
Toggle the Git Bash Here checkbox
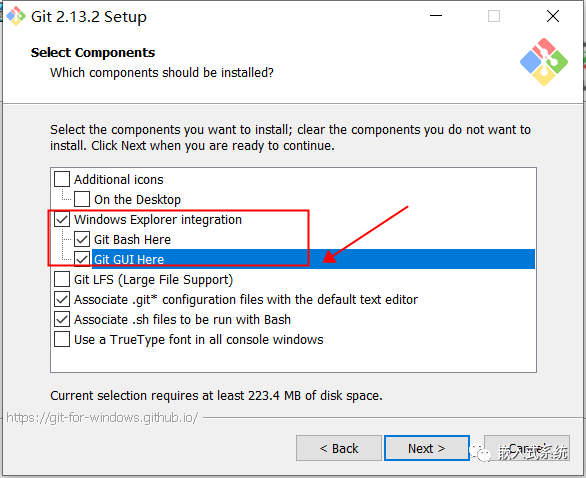click(82, 239)
